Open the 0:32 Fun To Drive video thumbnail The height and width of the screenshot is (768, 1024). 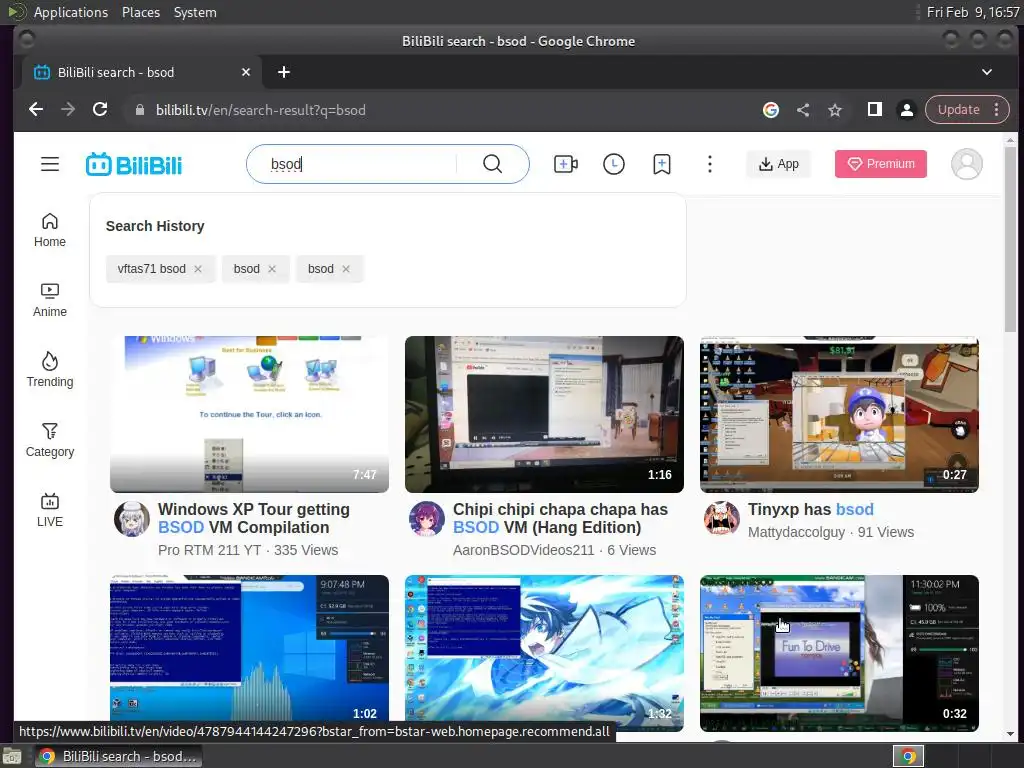tap(839, 653)
